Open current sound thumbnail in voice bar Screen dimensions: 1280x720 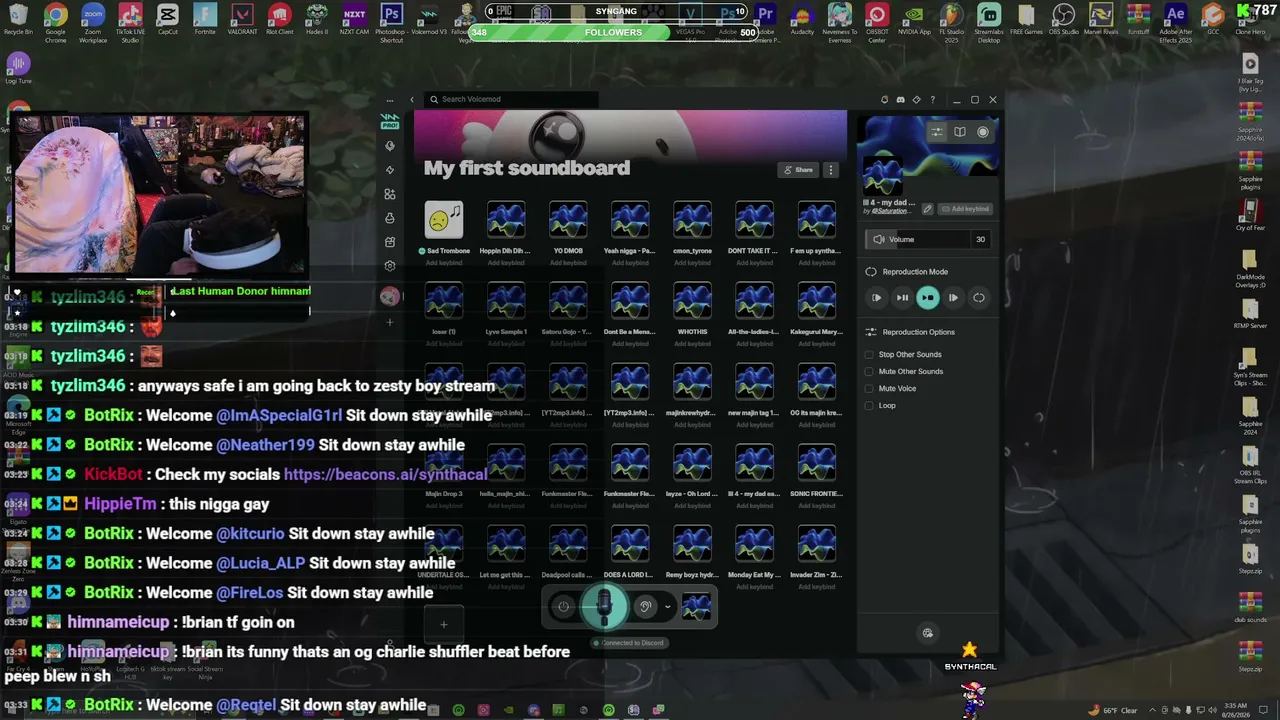coord(696,606)
